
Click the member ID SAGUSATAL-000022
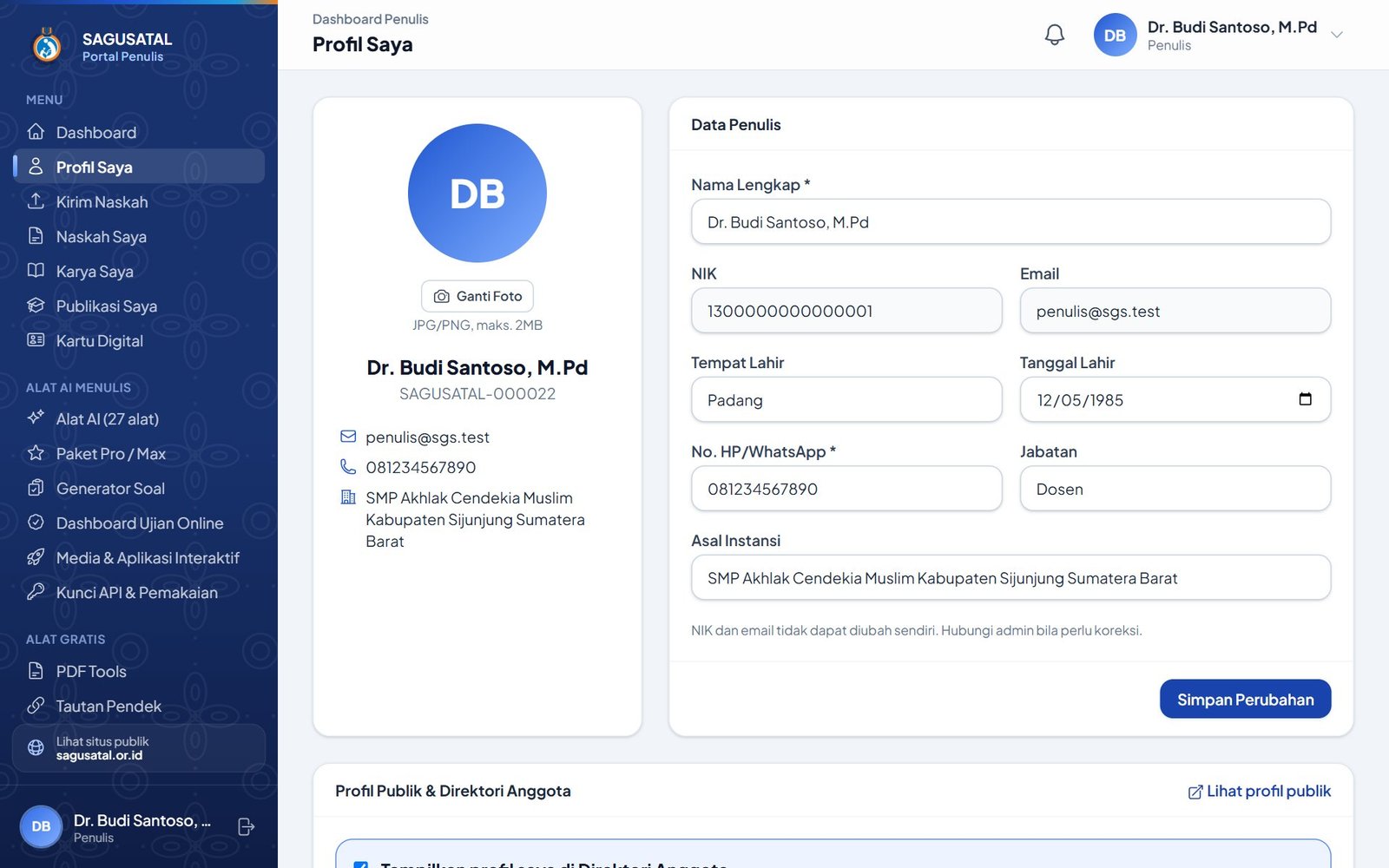[477, 394]
